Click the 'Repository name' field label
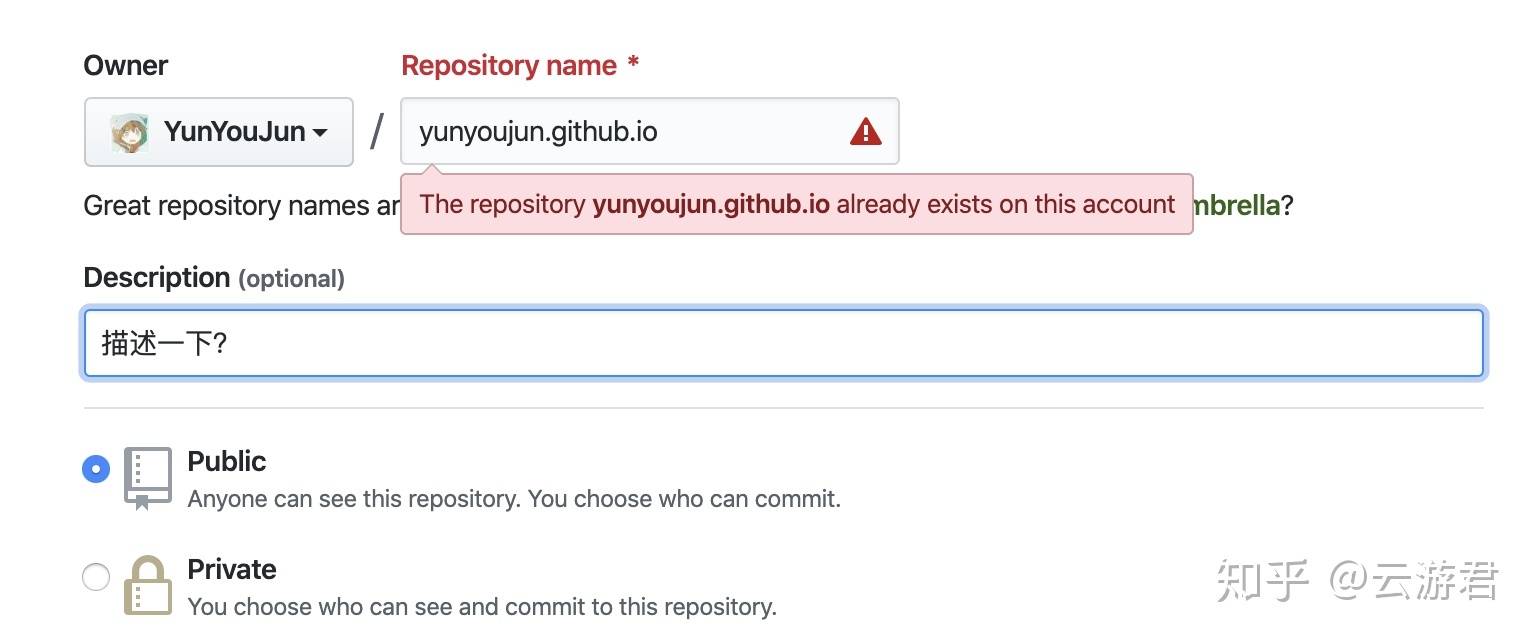The width and height of the screenshot is (1540, 644). 509,66
